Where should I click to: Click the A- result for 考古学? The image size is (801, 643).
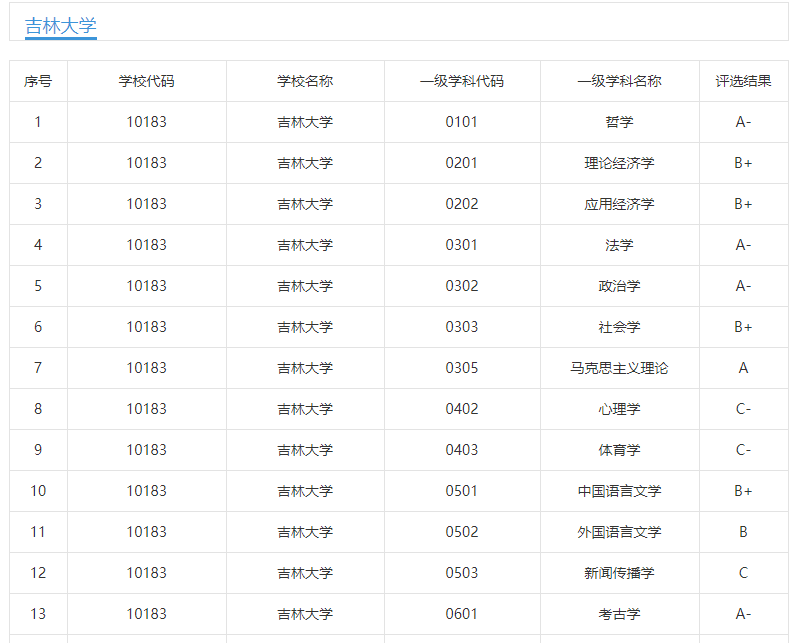[x=743, y=614]
